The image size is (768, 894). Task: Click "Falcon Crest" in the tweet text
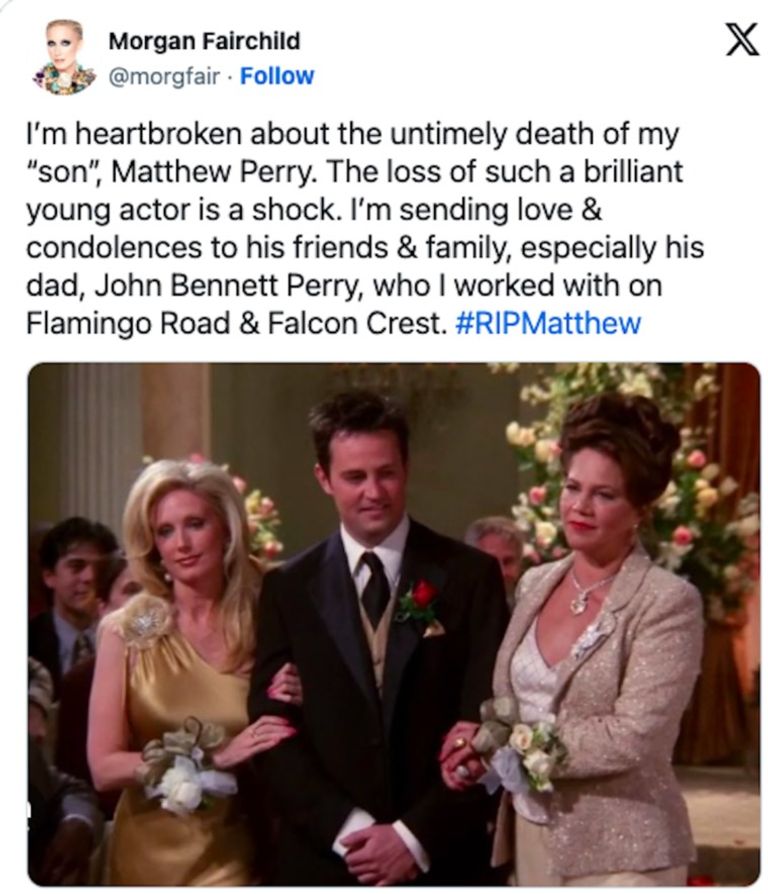[x=353, y=324]
